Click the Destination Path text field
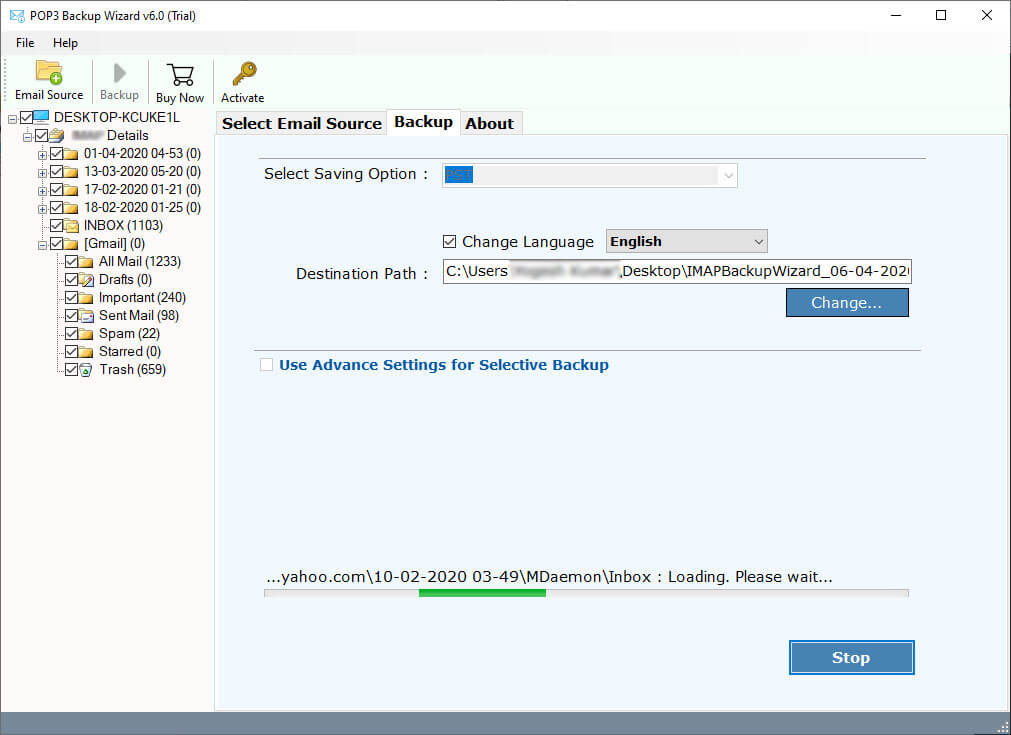Viewport: 1011px width, 735px height. point(677,271)
